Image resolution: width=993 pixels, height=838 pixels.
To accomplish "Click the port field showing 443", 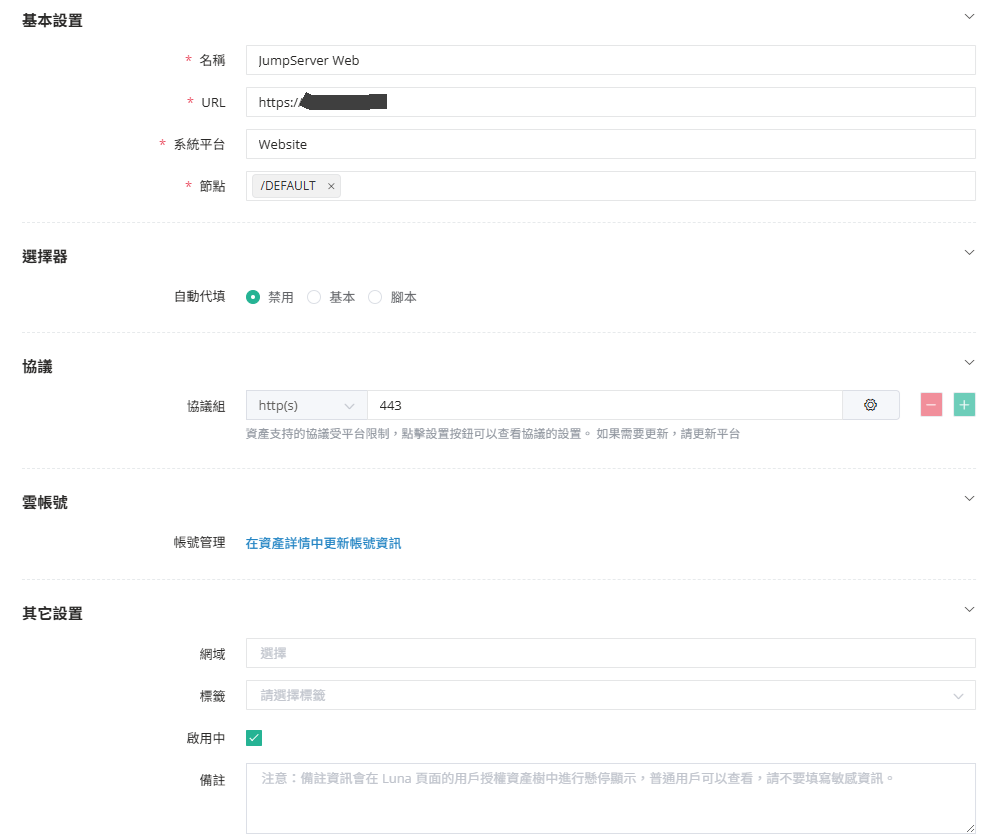I will pos(604,405).
